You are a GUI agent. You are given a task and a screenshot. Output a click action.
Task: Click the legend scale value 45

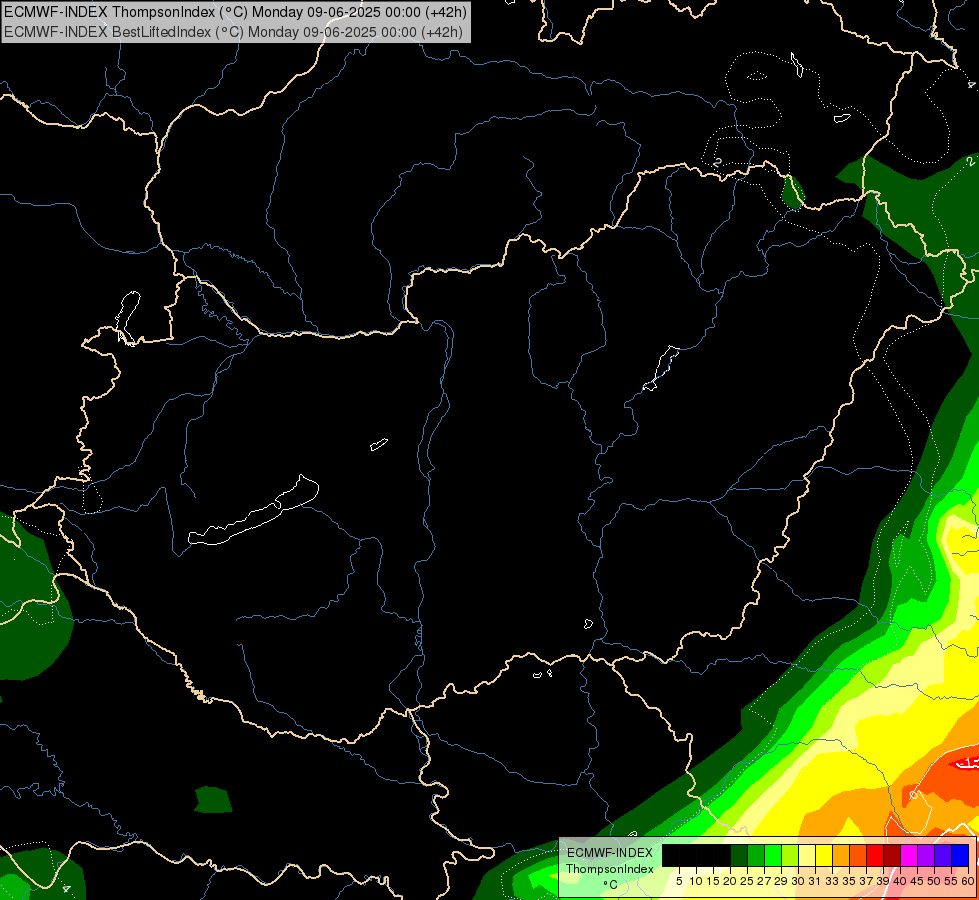917,881
